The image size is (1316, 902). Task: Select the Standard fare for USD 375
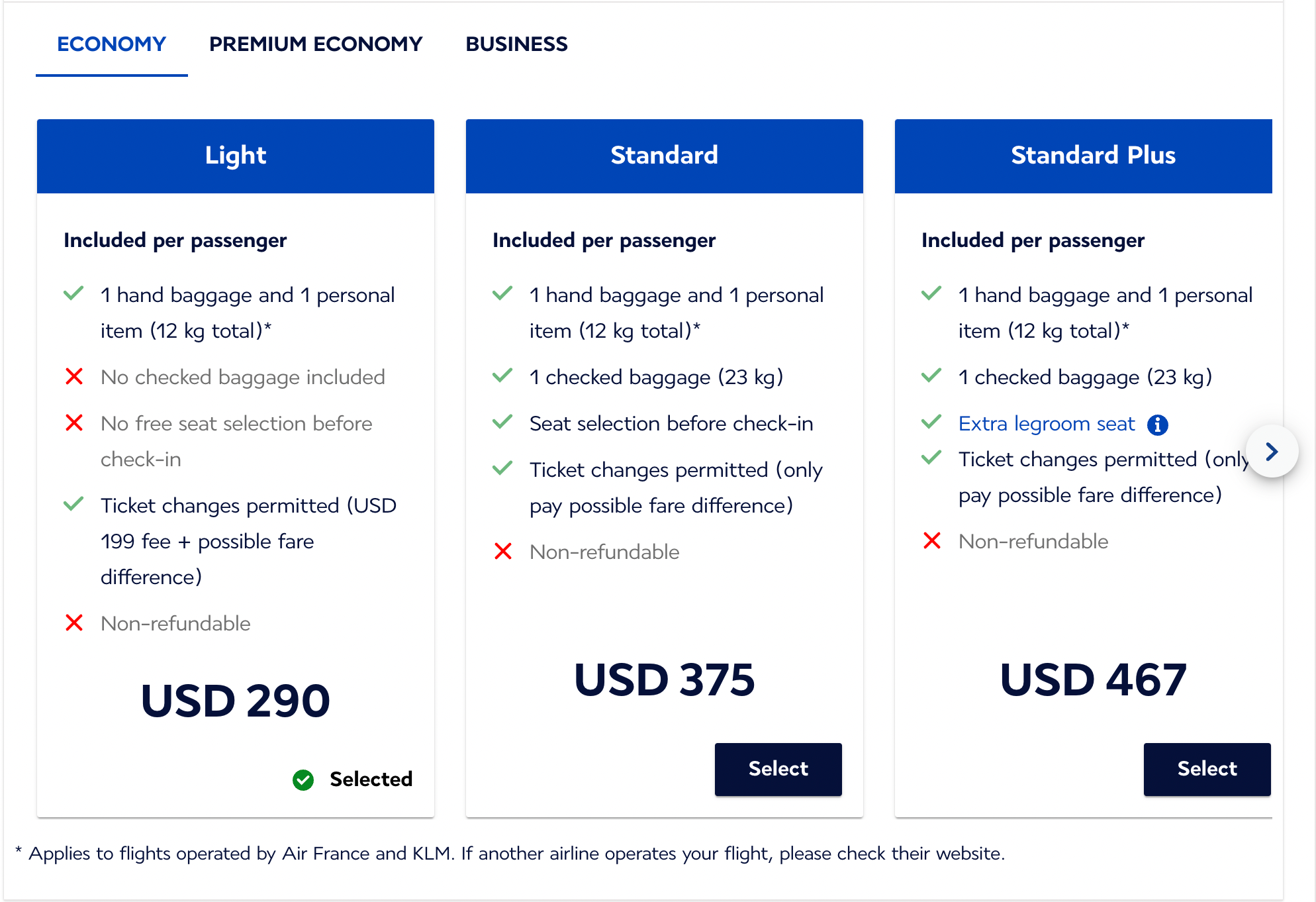[778, 769]
